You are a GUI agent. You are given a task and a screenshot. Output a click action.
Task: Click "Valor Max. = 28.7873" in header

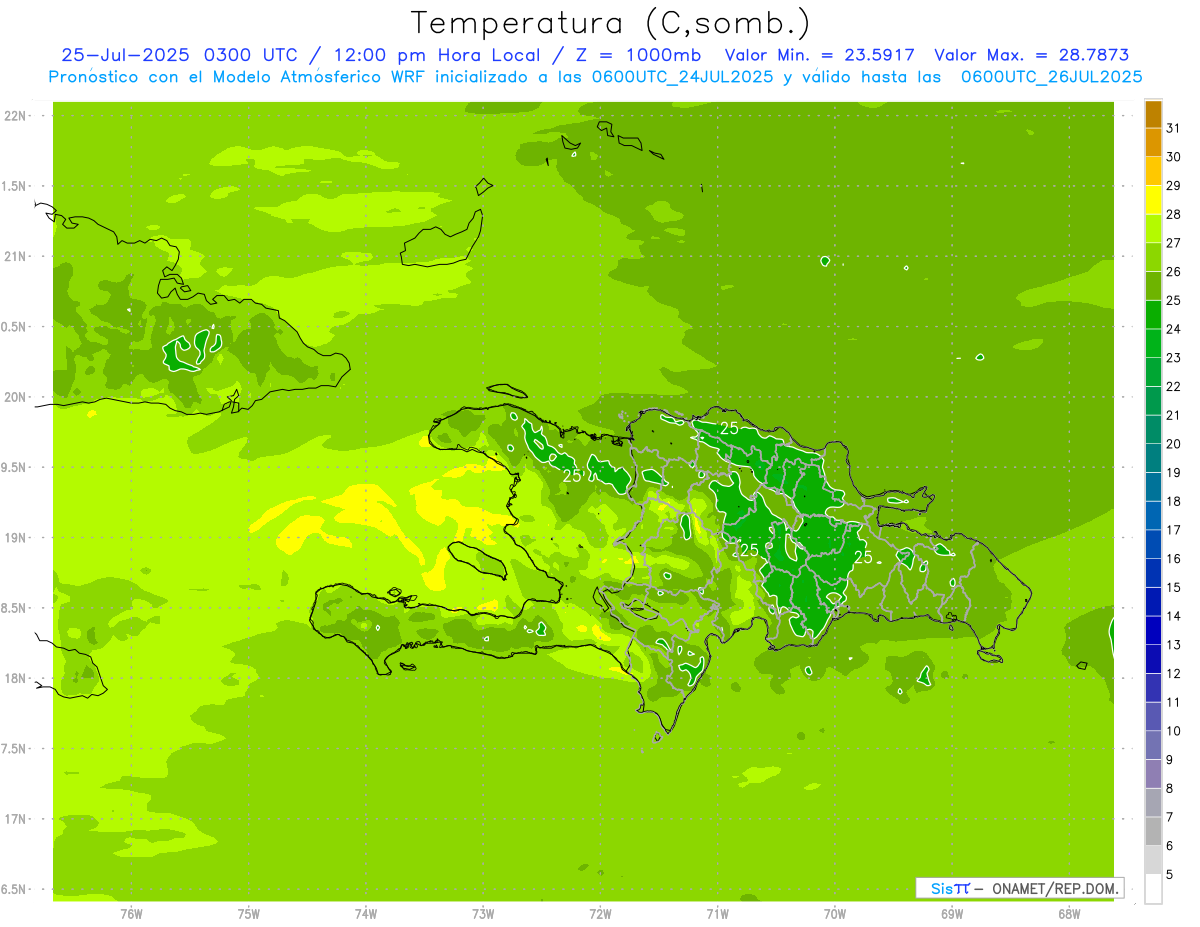pyautogui.click(x=1032, y=55)
